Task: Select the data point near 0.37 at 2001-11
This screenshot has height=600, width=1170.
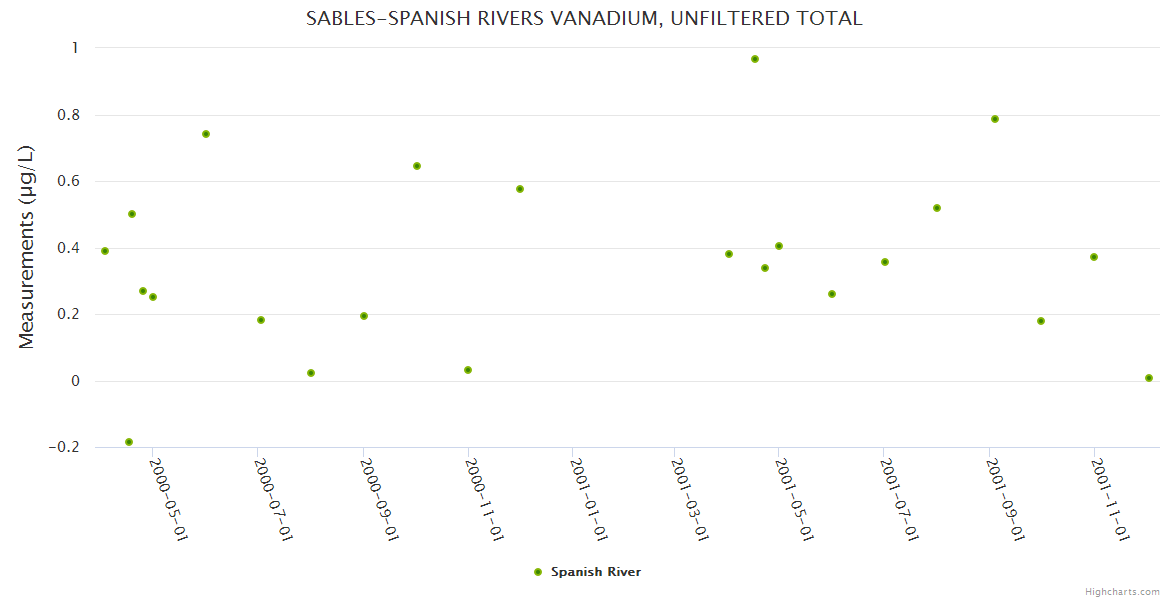Action: 1094,257
